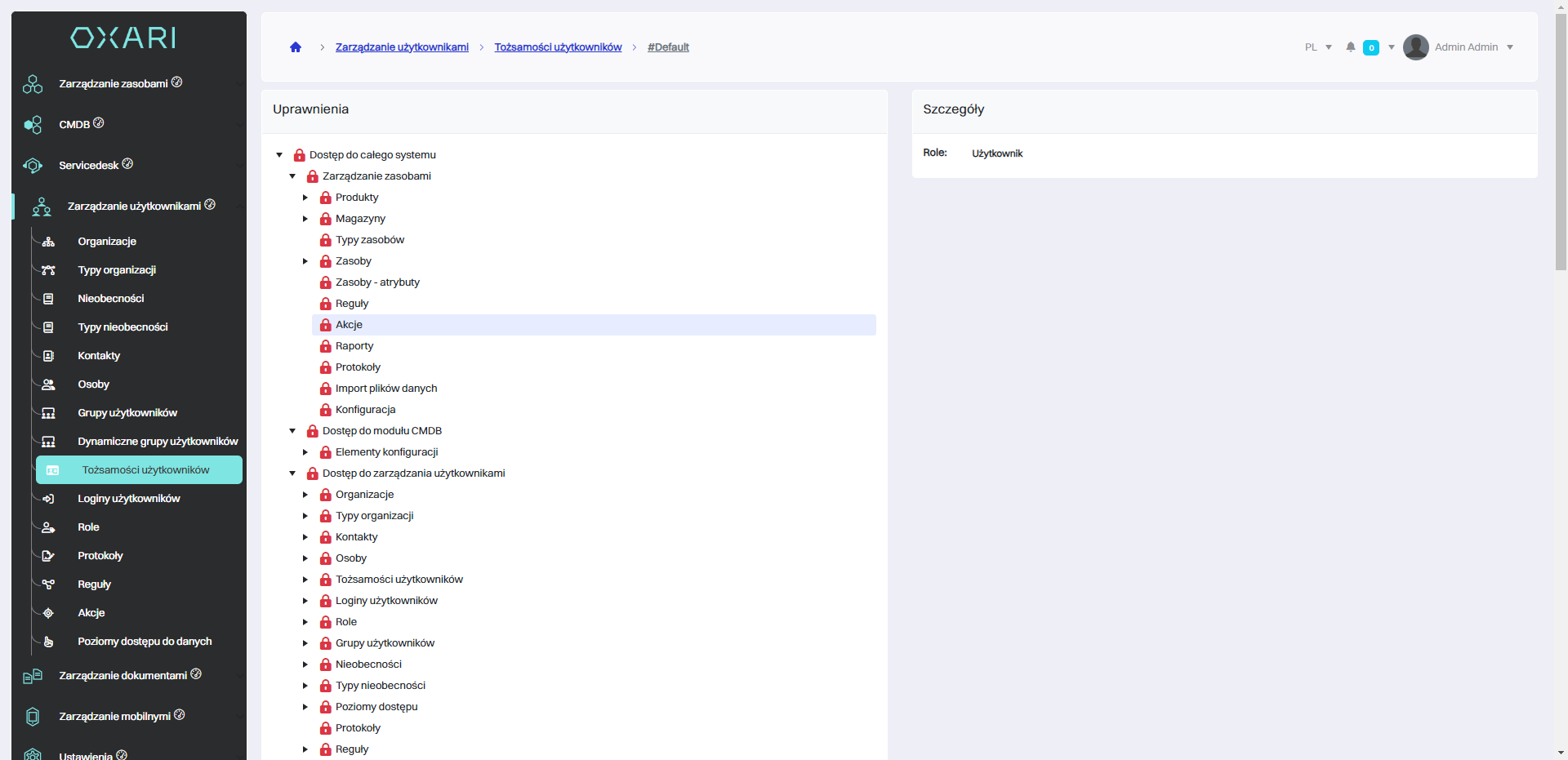
Task: Open Grupy użytkowników in sidebar menu
Action: tap(127, 413)
